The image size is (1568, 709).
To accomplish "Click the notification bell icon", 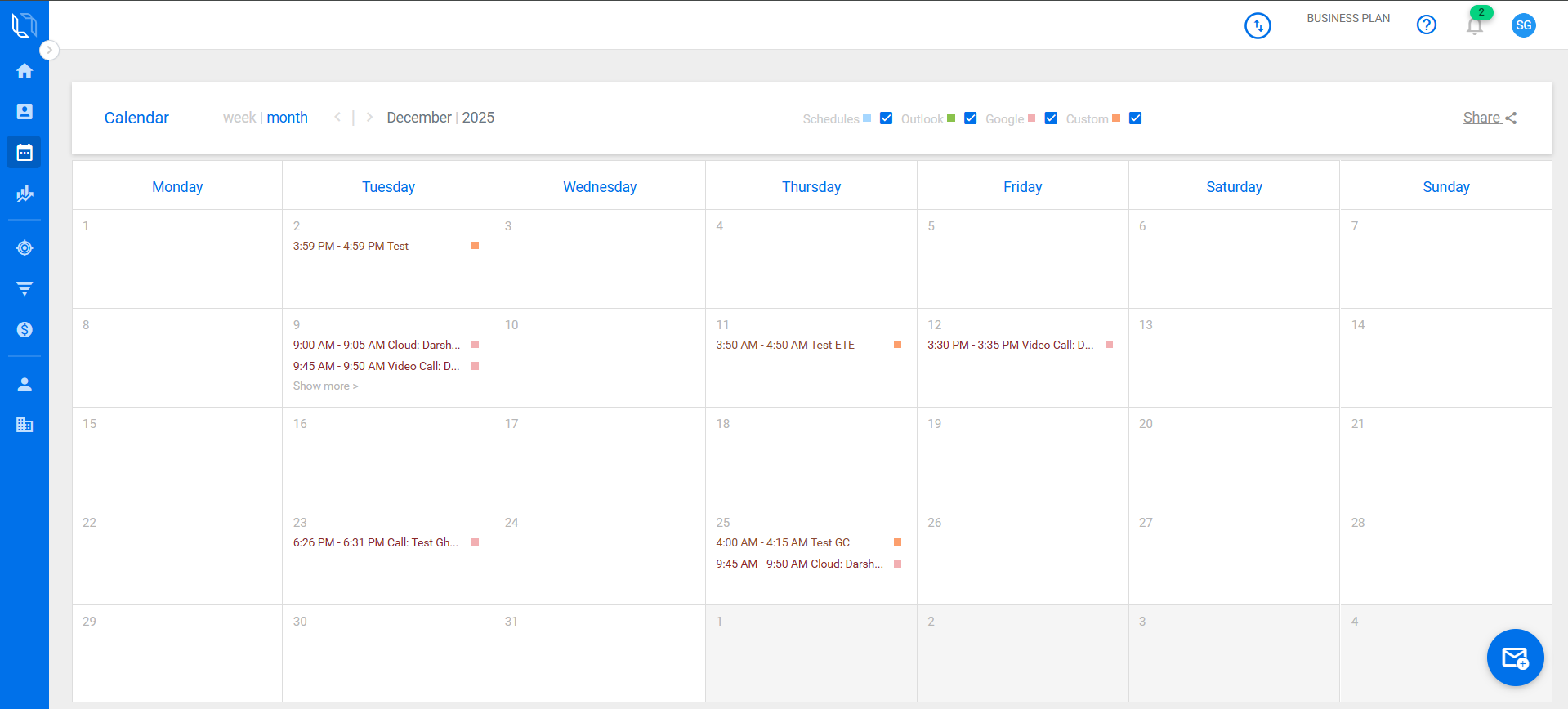I will pyautogui.click(x=1474, y=26).
